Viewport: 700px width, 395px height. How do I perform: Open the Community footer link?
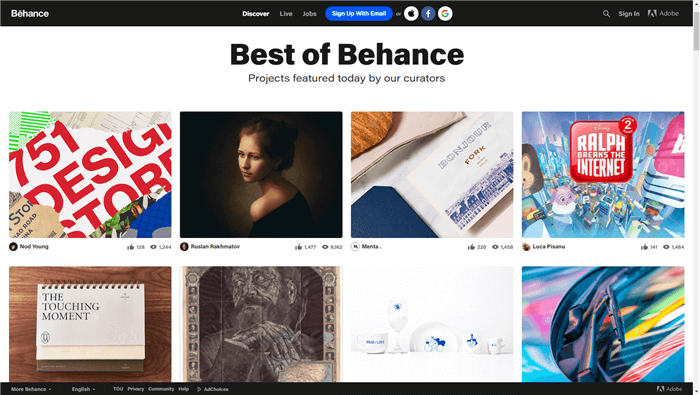click(161, 389)
